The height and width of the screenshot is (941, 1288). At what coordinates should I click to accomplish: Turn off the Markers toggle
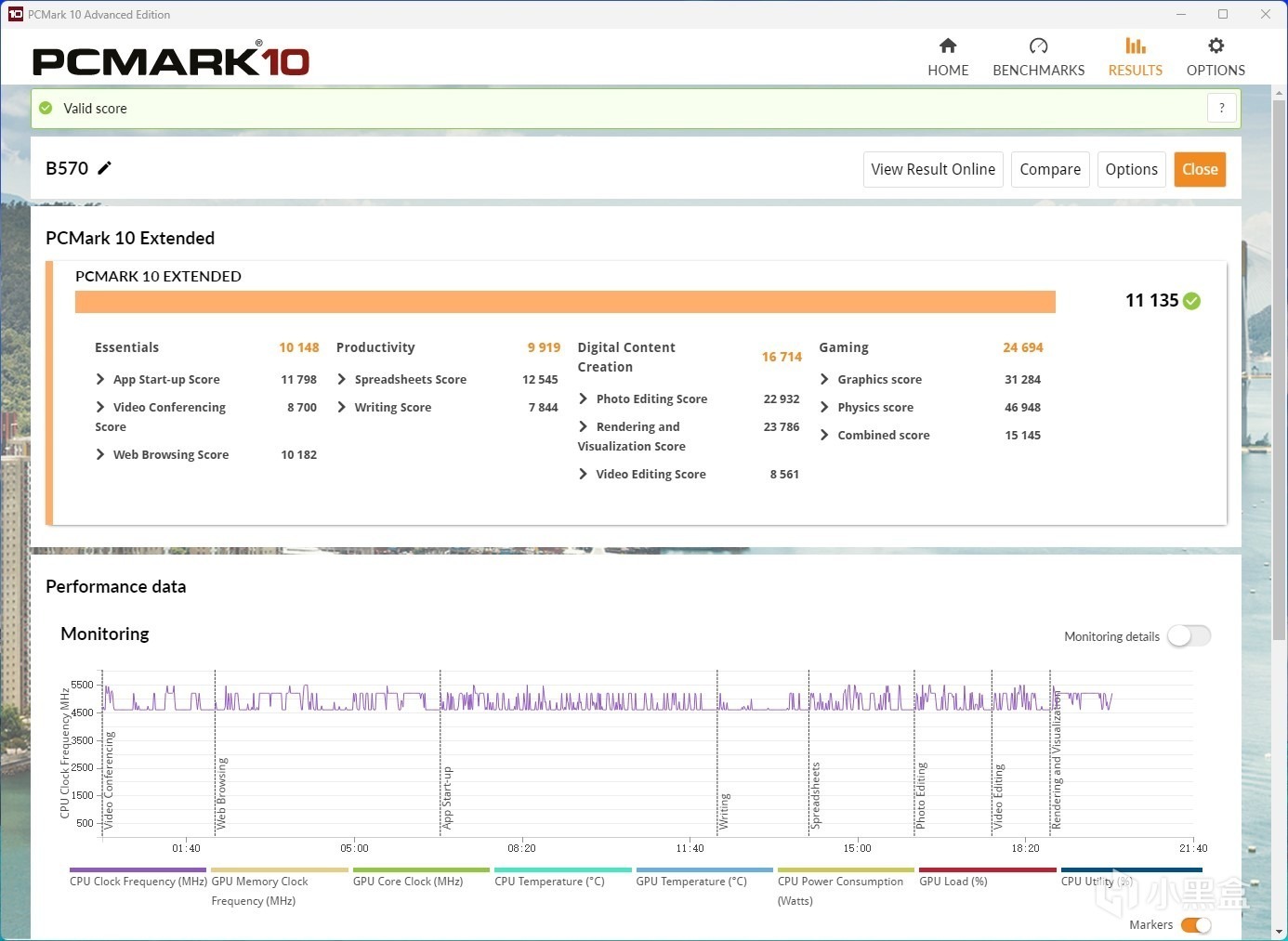[1196, 925]
